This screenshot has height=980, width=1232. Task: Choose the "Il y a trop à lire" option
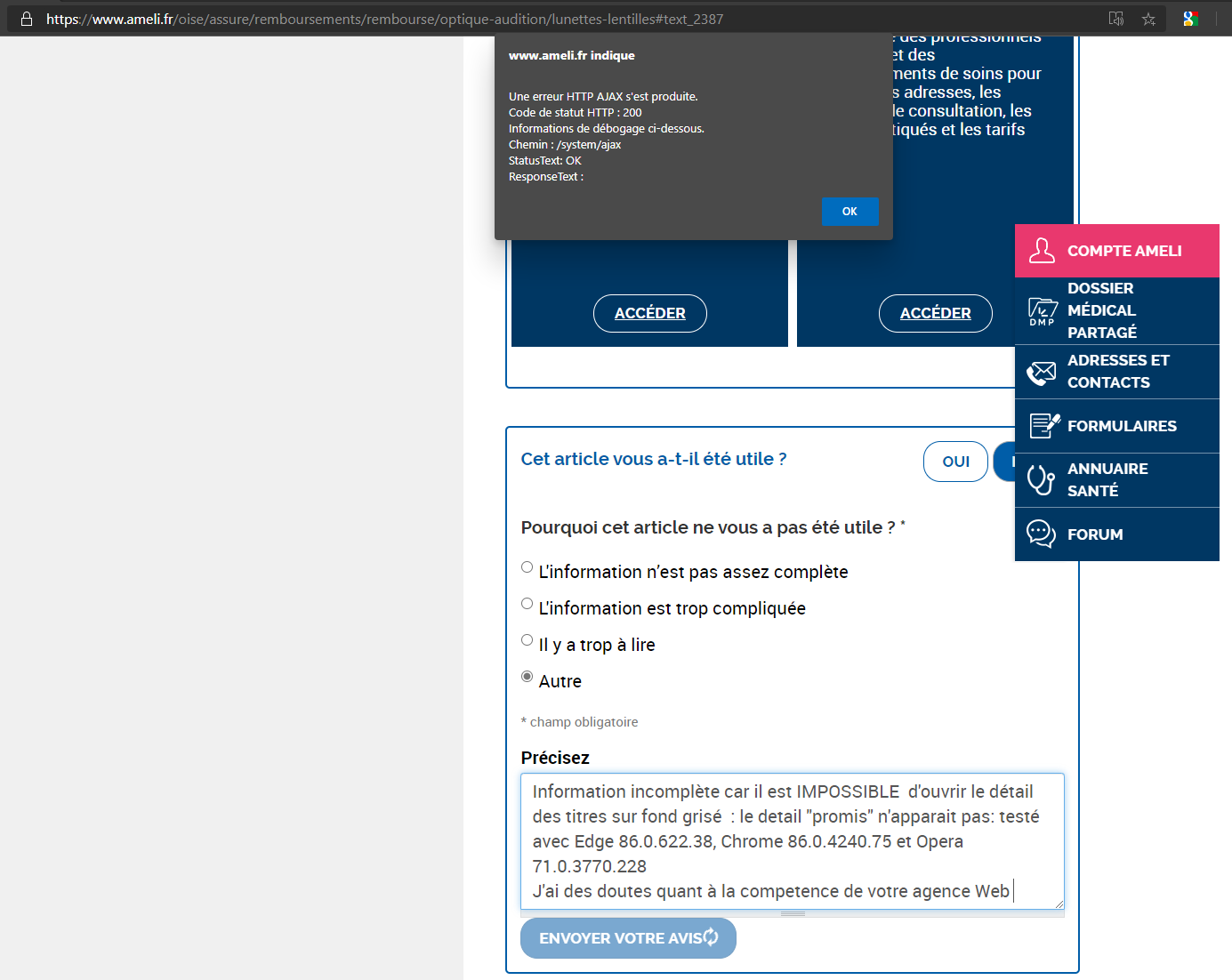pos(527,640)
